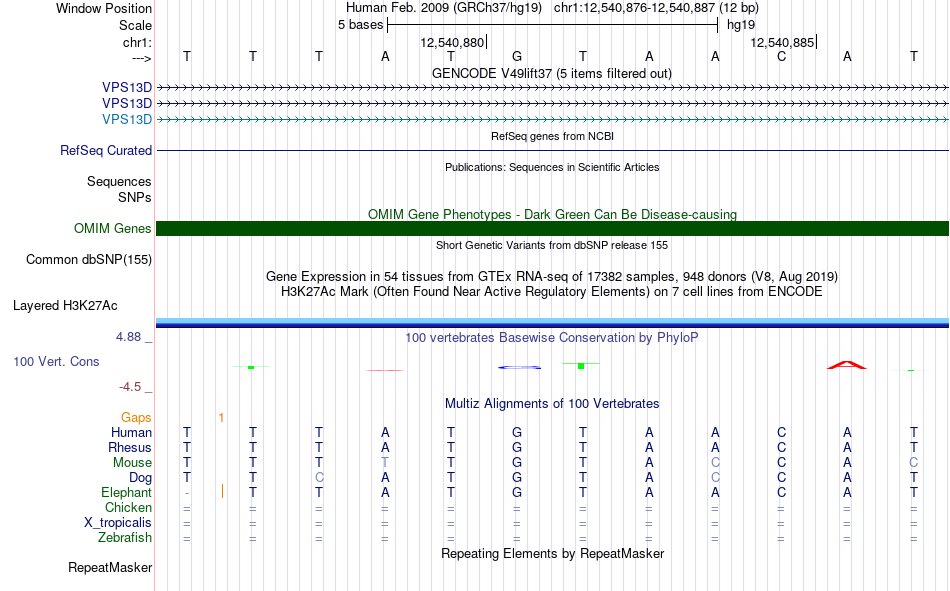
Task: Click OMIM Gene Phenotypes green title text
Action: [x=553, y=215]
